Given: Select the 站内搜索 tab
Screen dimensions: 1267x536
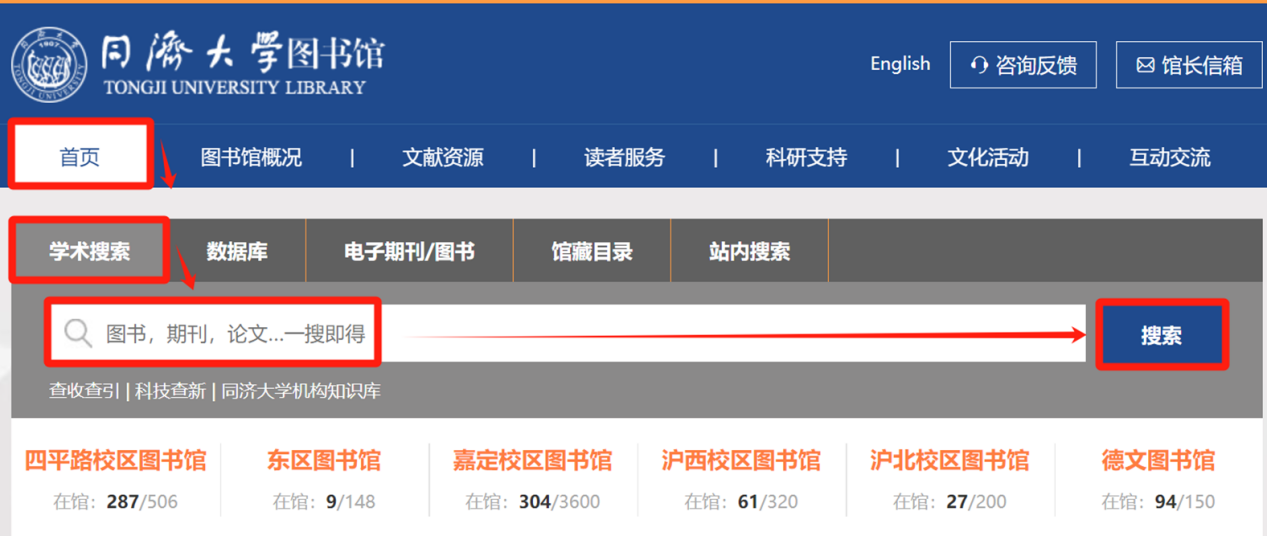Looking at the screenshot, I should [749, 251].
